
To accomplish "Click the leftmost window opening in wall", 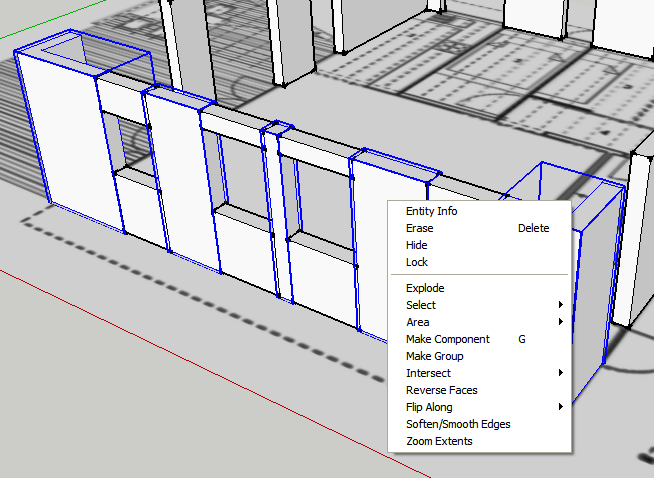I will tap(133, 145).
